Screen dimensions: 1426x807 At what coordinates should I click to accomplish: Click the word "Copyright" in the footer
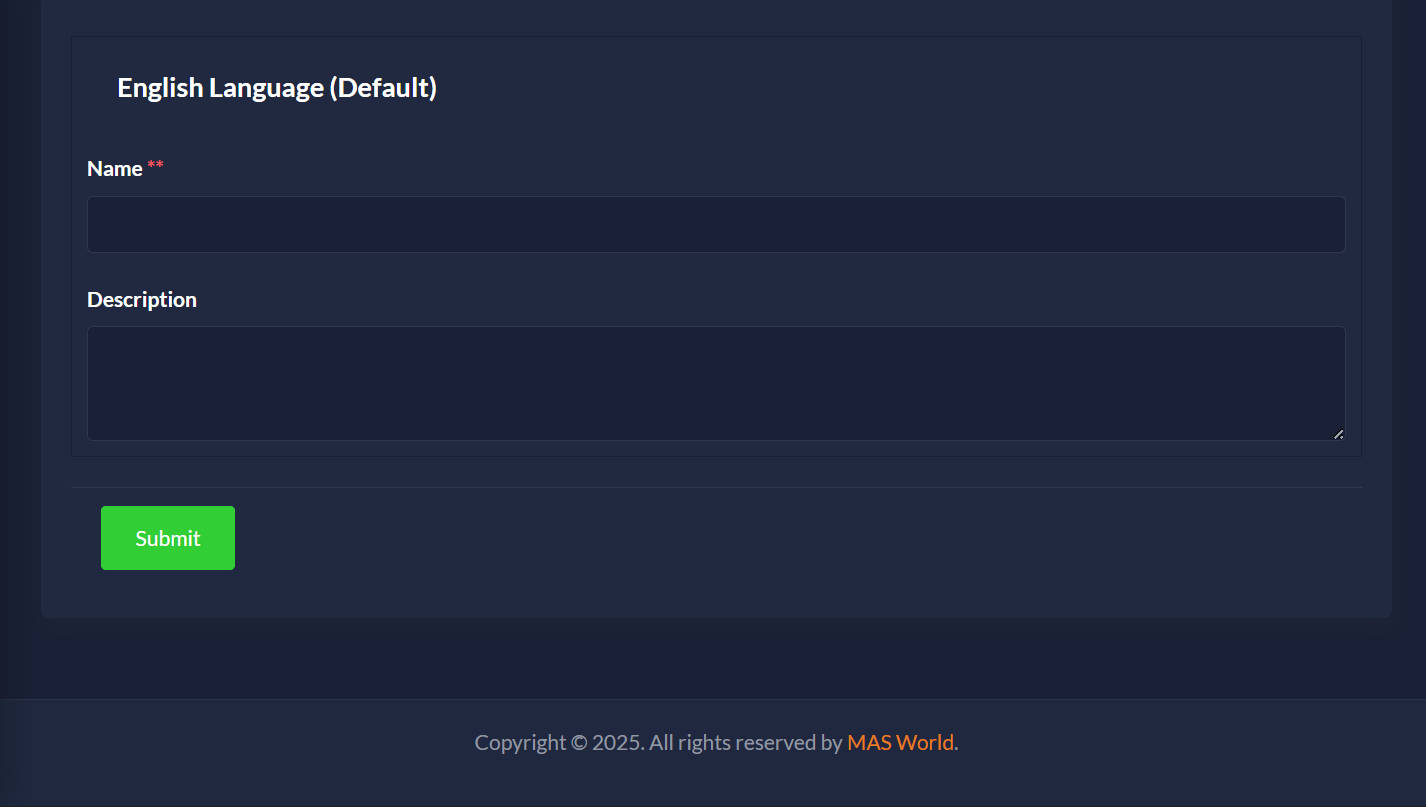pos(520,743)
